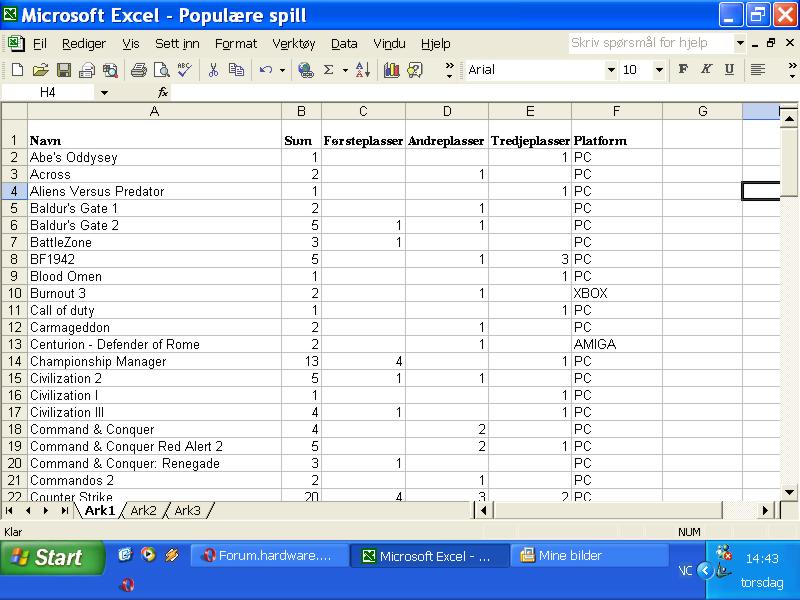Open the Vindu menu

tap(389, 44)
